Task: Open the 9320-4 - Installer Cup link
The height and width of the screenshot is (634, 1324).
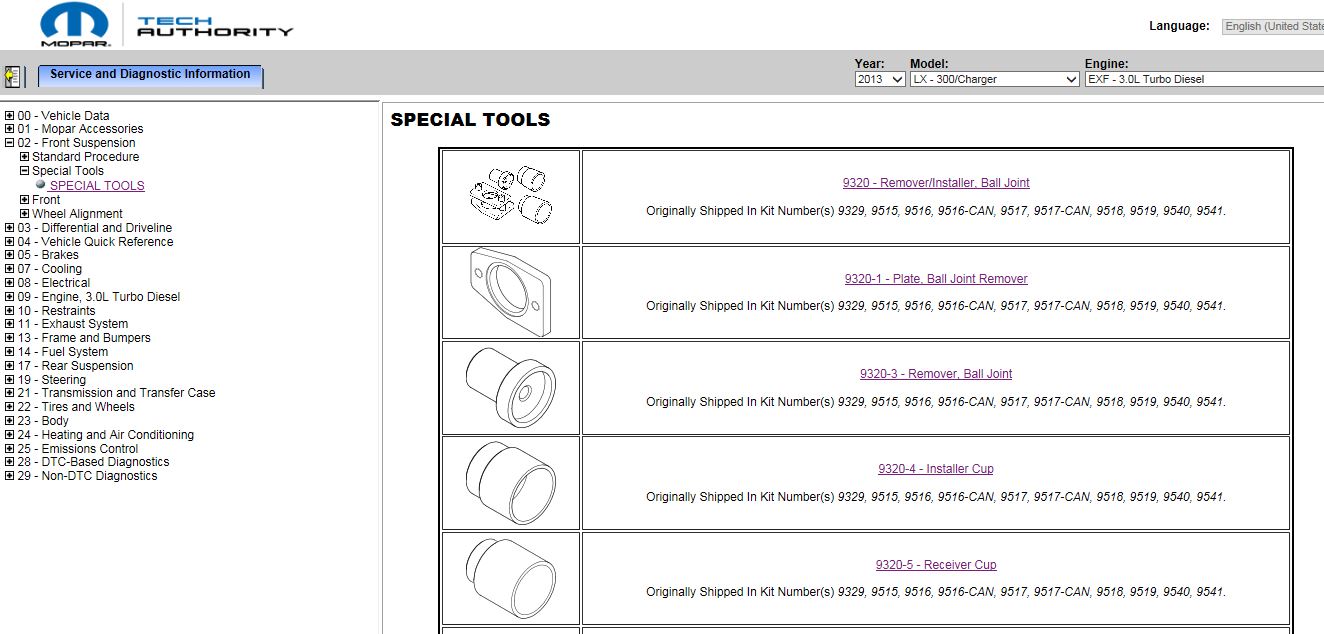Action: (935, 469)
